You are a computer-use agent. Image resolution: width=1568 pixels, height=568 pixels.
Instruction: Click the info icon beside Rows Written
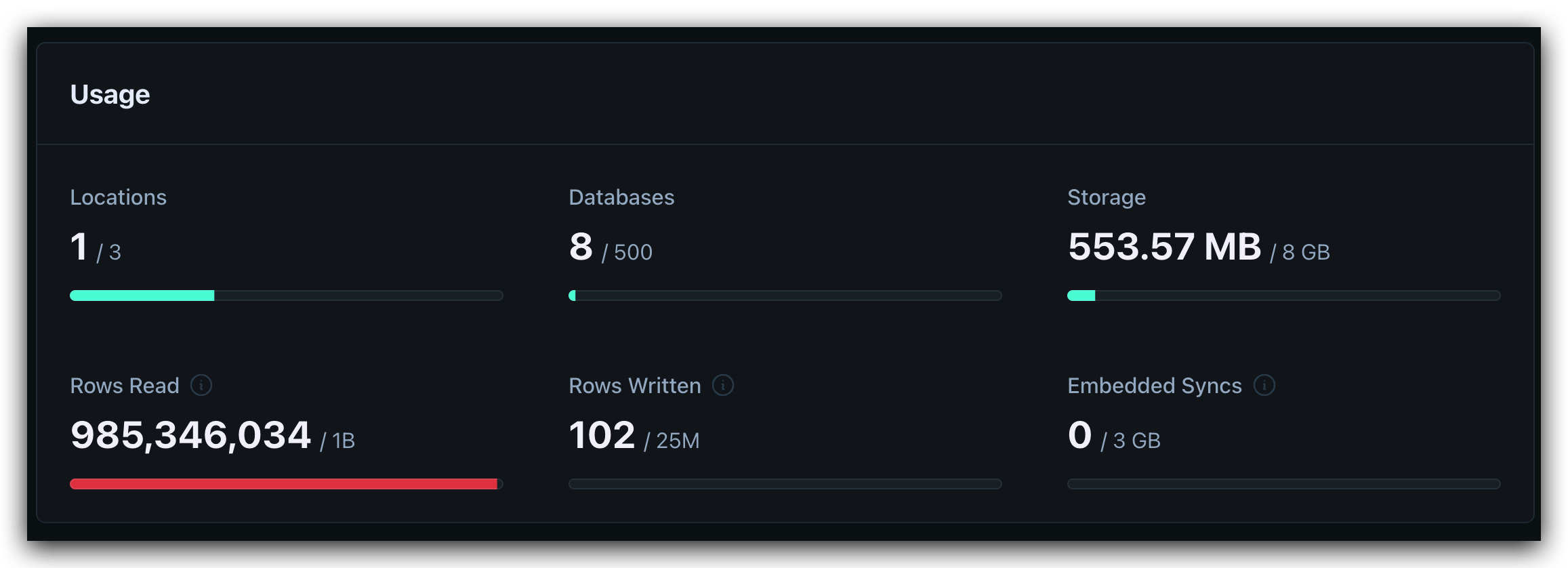coord(723,385)
